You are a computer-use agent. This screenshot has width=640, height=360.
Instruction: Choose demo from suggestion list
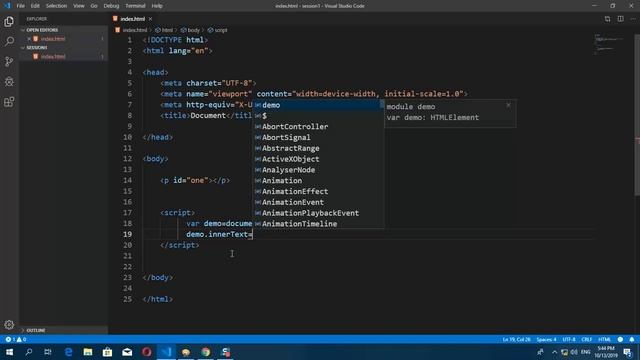tap(318, 105)
